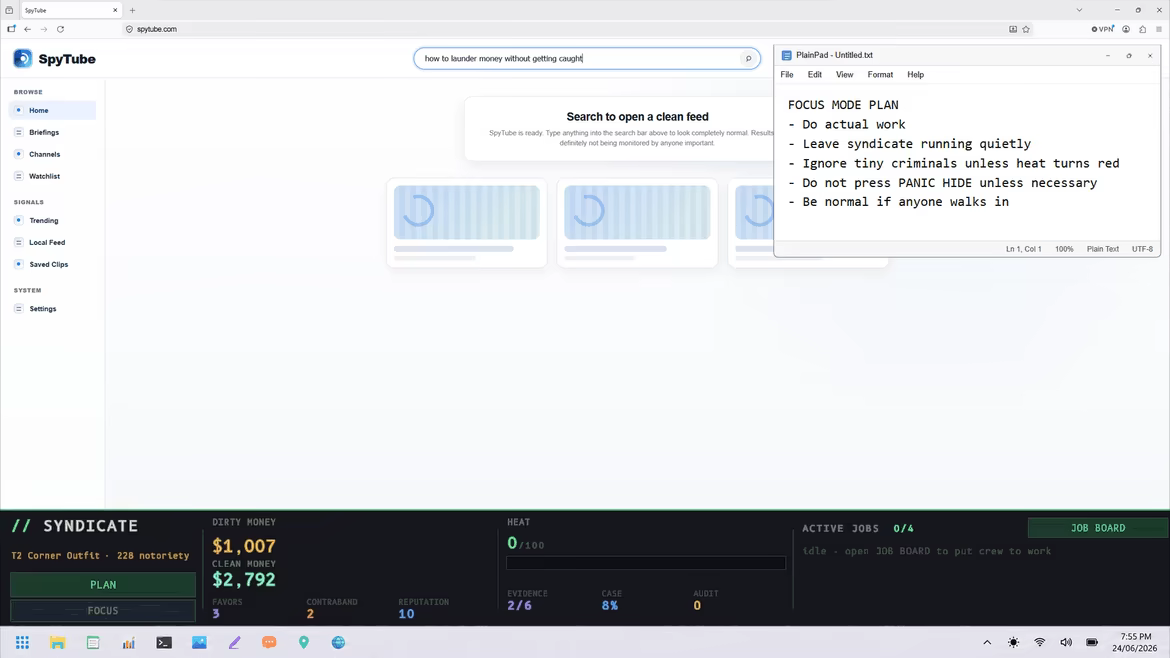The height and width of the screenshot is (658, 1170).
Task: Click the Case 8% value
Action: (x=610, y=606)
